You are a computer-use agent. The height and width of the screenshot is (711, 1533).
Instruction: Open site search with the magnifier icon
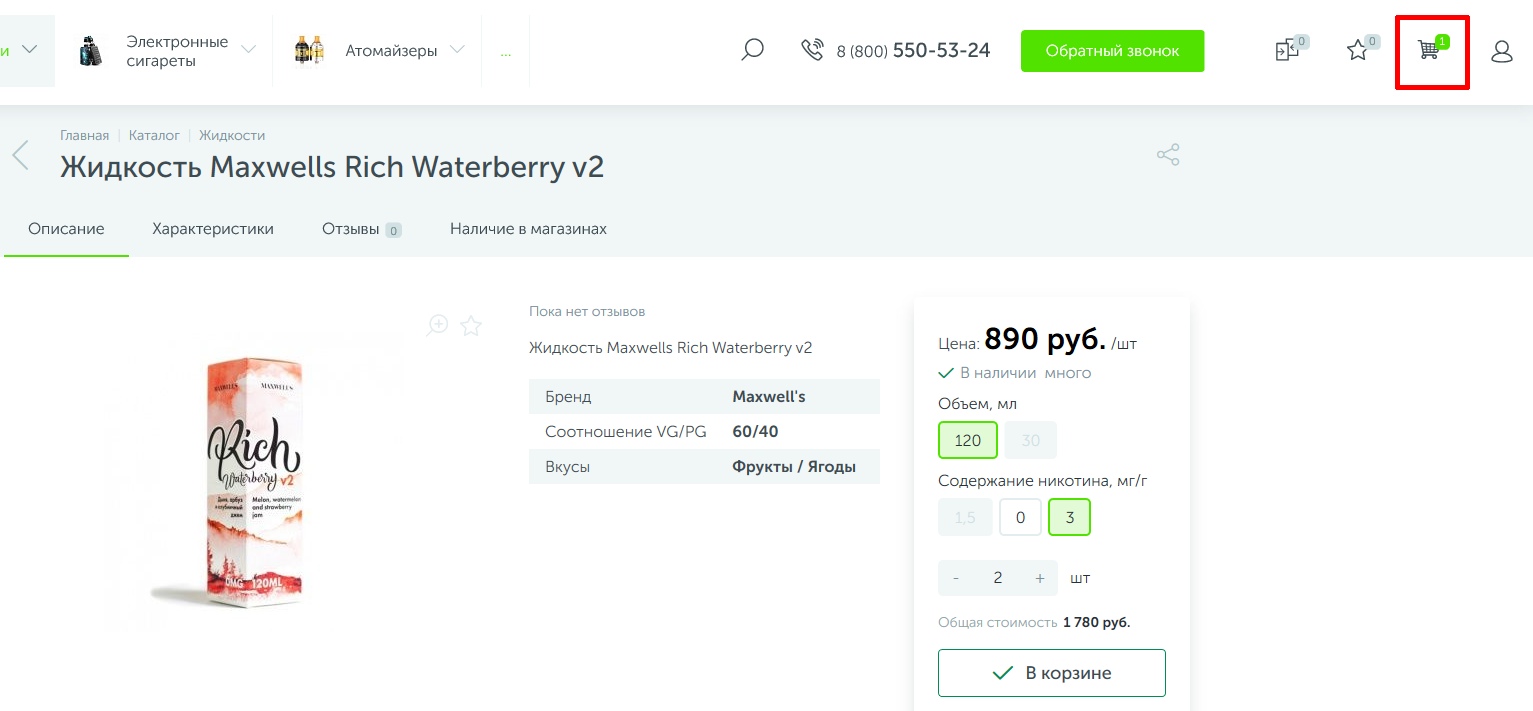(752, 50)
